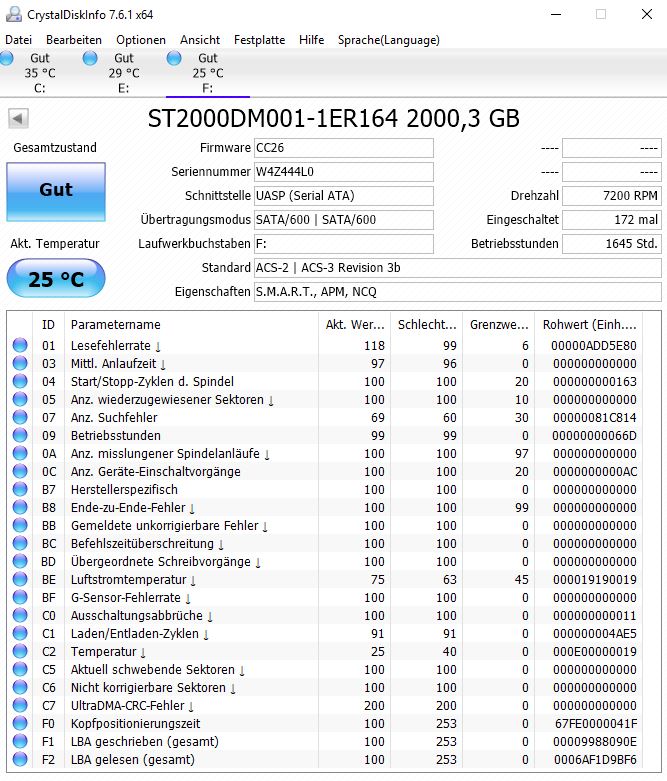667x781 pixels.
Task: Click raw value 000E00000019 in Temperatur row
Action: coord(595,651)
